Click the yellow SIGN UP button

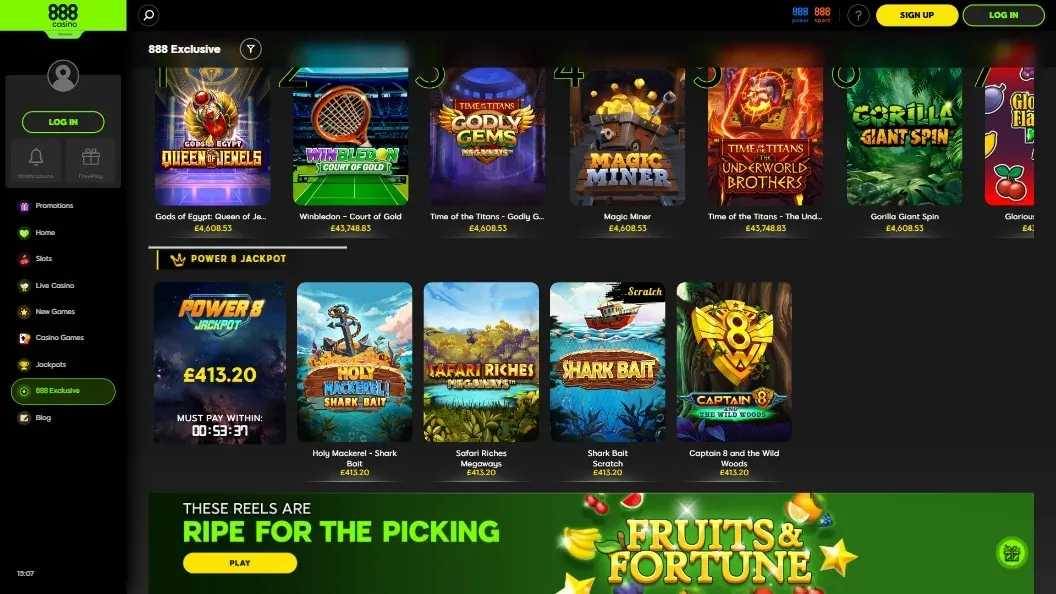[917, 15]
